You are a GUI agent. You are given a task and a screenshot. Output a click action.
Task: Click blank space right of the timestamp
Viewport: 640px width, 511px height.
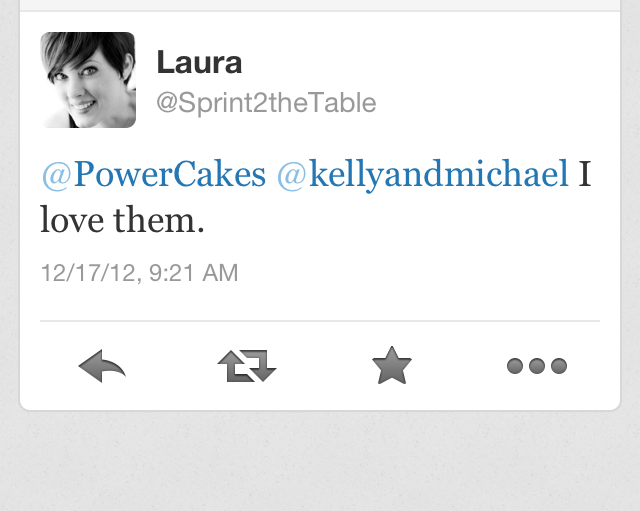pos(420,272)
